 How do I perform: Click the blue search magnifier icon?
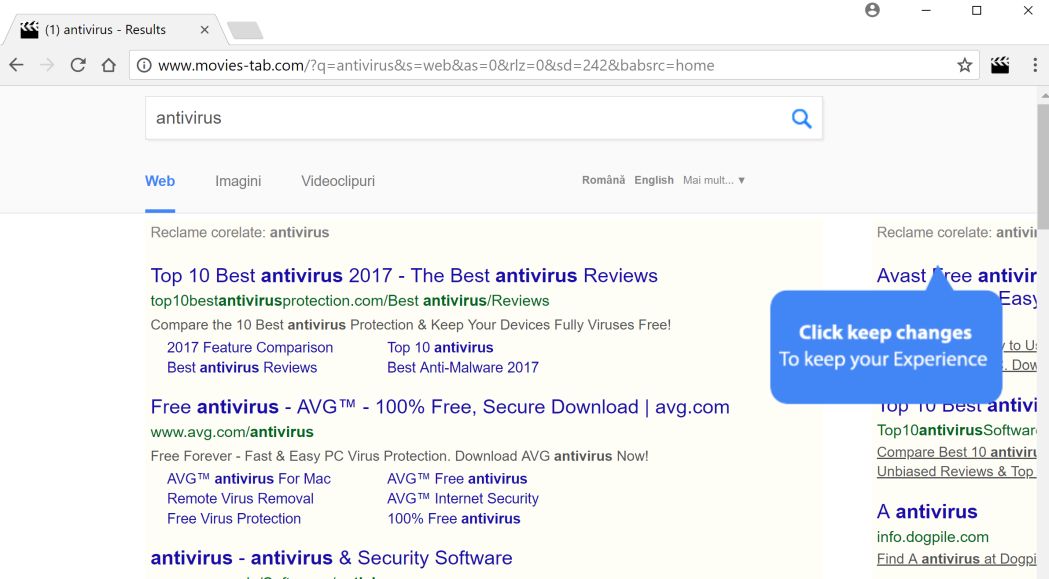[801, 118]
